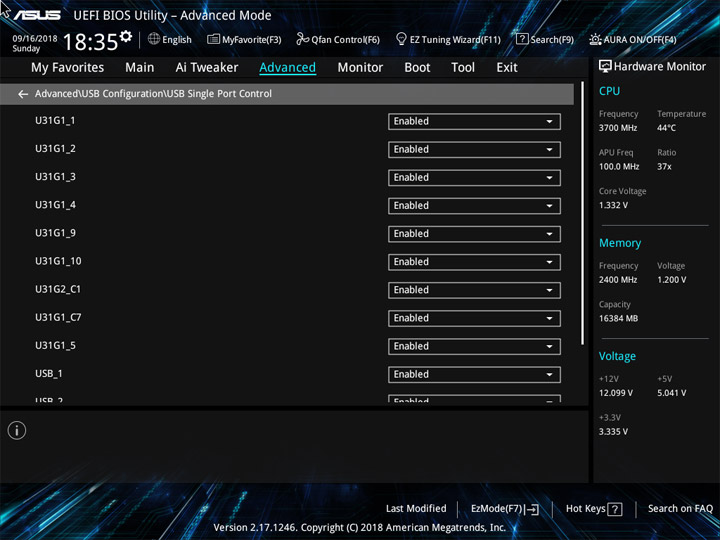Switch to the My Favorites tab

pos(68,68)
